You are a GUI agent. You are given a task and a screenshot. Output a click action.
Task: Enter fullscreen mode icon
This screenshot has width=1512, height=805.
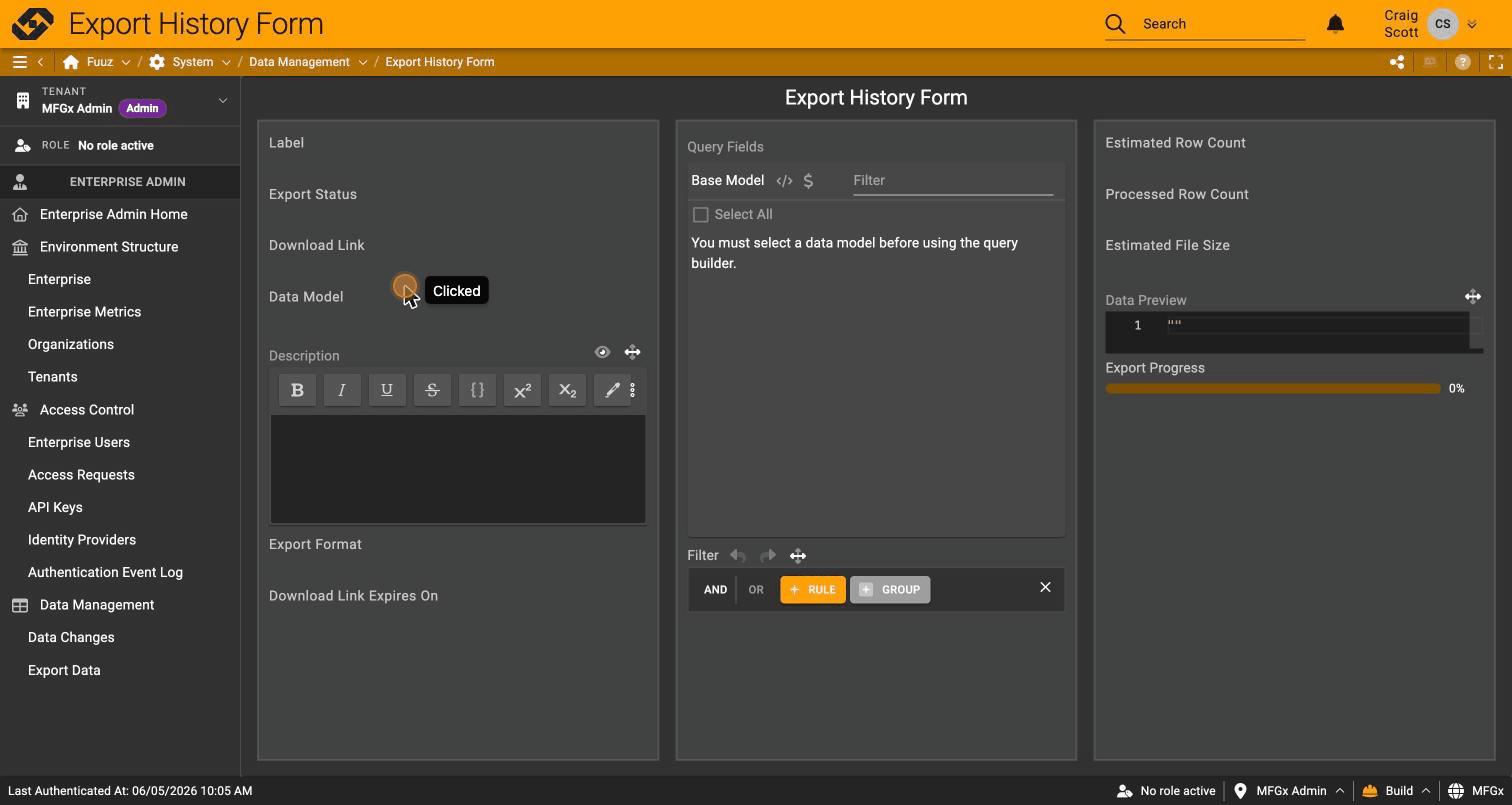(1496, 62)
